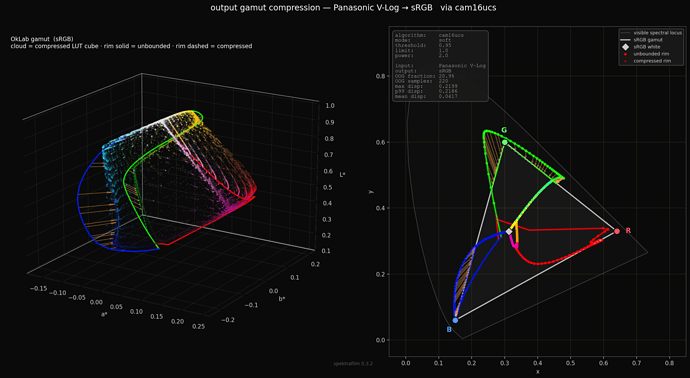Click the 'limit: 1.0' info line
This screenshot has height=378, width=690.
422,51
